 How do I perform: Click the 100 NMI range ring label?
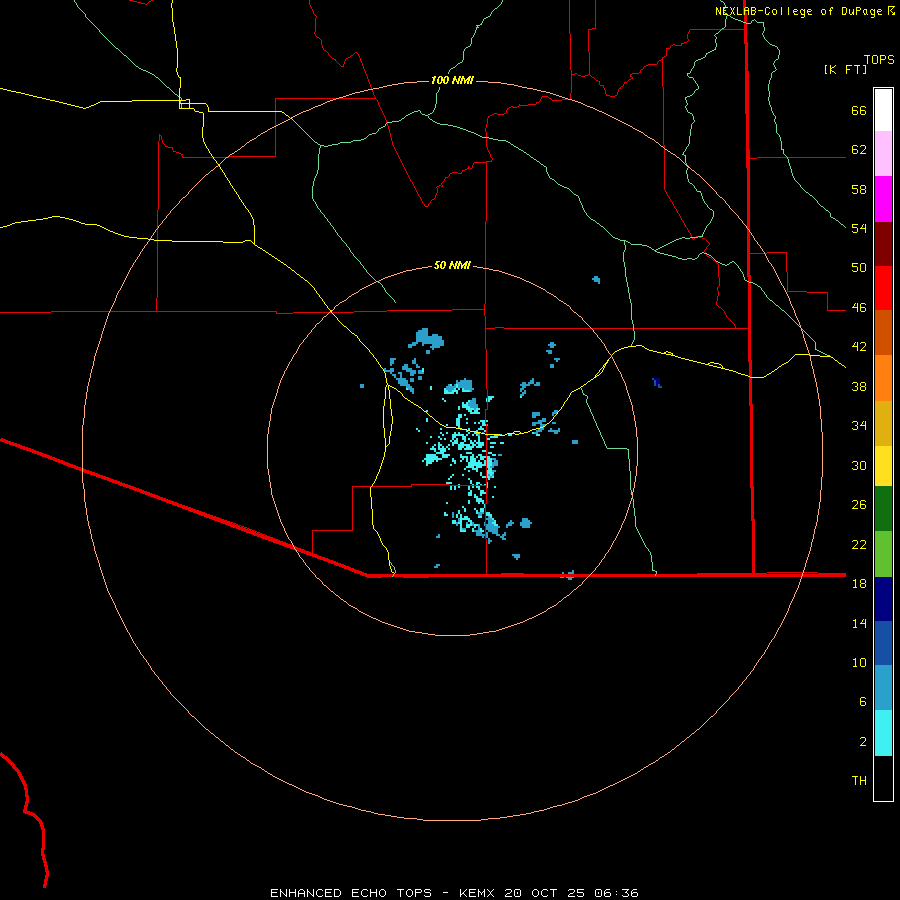coord(452,80)
